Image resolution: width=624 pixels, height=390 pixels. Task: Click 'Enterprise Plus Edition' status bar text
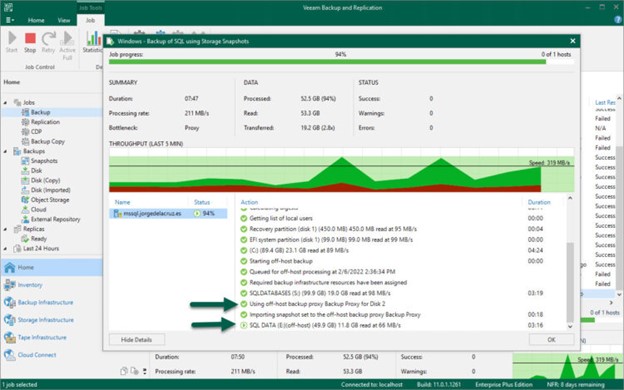tap(503, 385)
